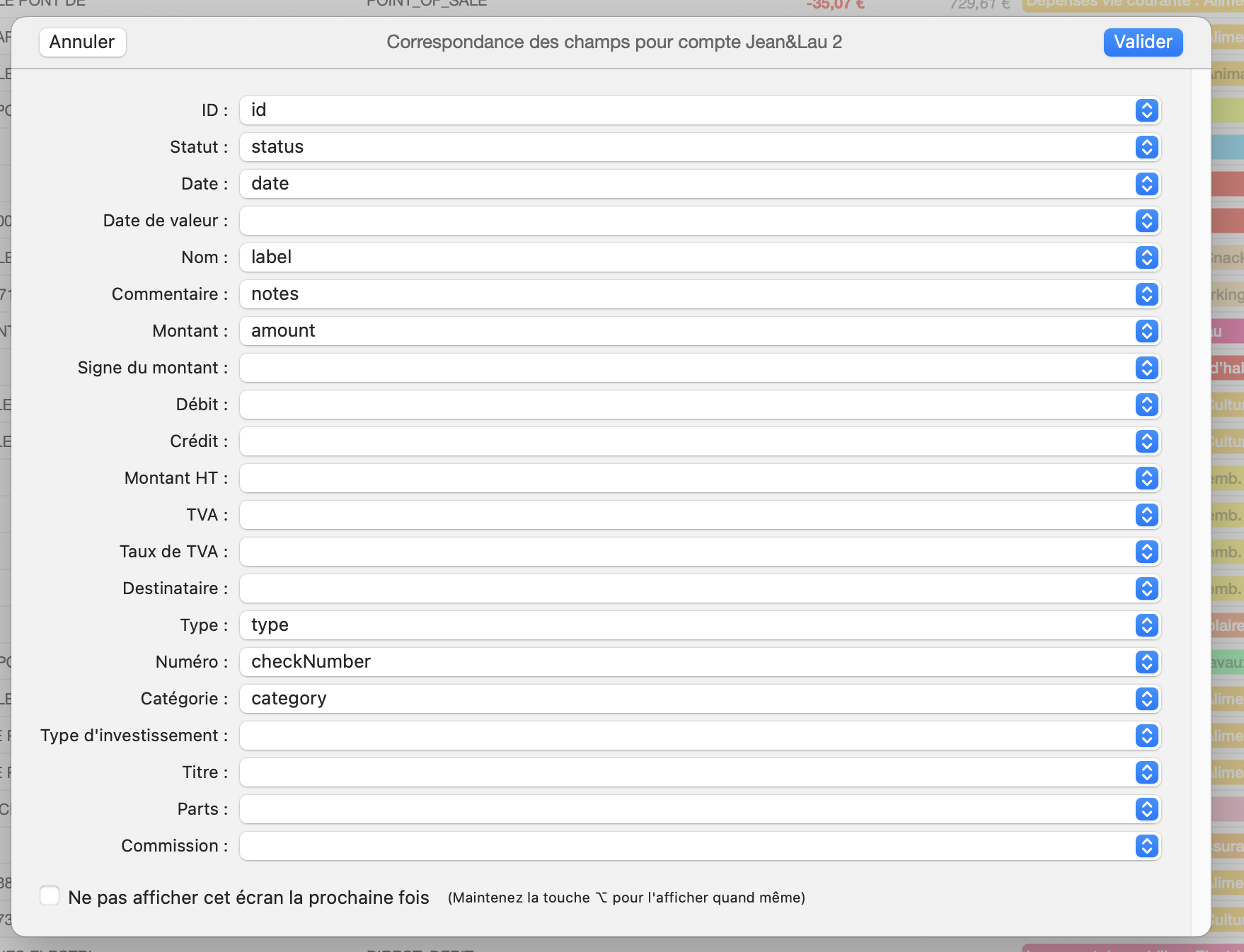Click the Annuler button
Image resolution: width=1244 pixels, height=952 pixels.
(x=82, y=42)
